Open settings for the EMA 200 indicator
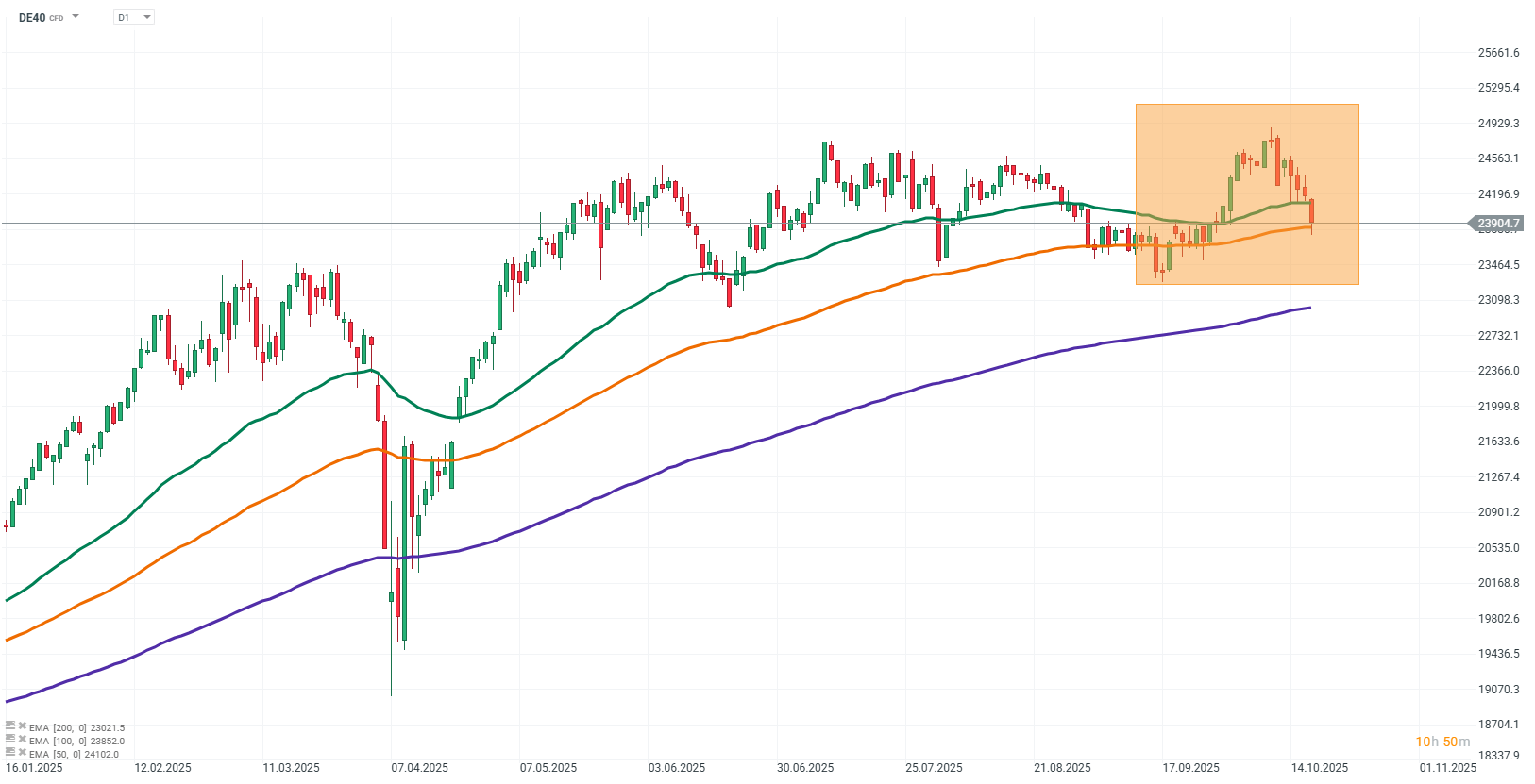The height and width of the screenshot is (784, 1535). [10, 726]
